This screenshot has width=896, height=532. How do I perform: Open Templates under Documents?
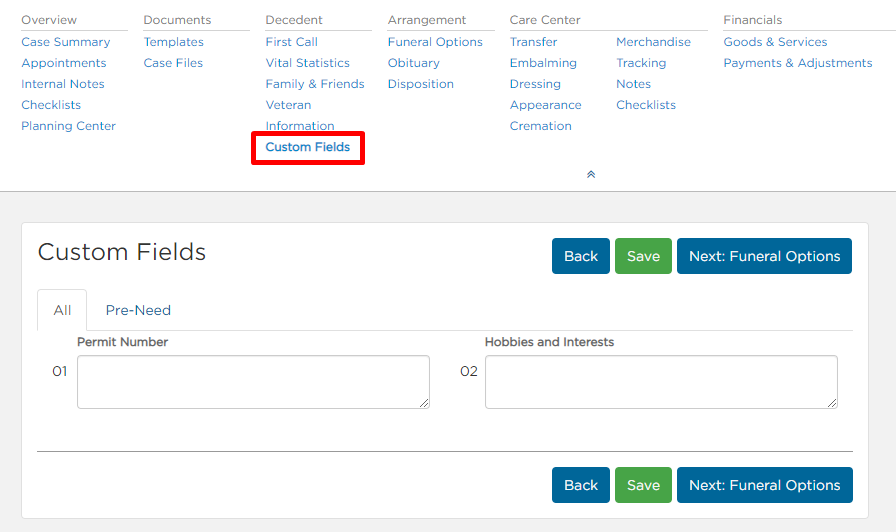click(174, 42)
